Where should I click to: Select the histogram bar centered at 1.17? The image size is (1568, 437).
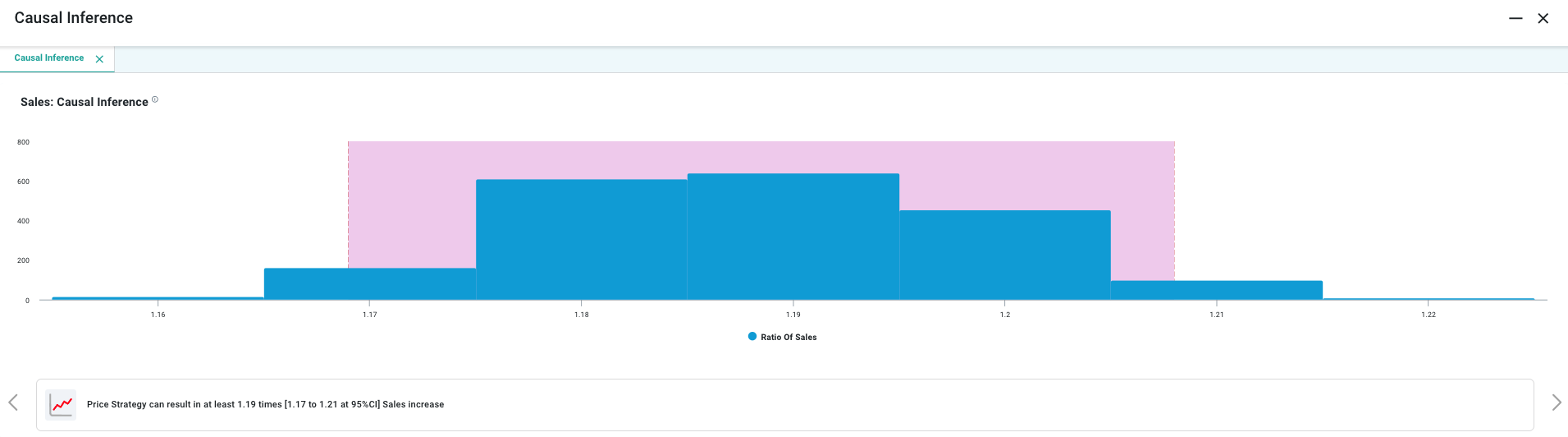[x=369, y=284]
